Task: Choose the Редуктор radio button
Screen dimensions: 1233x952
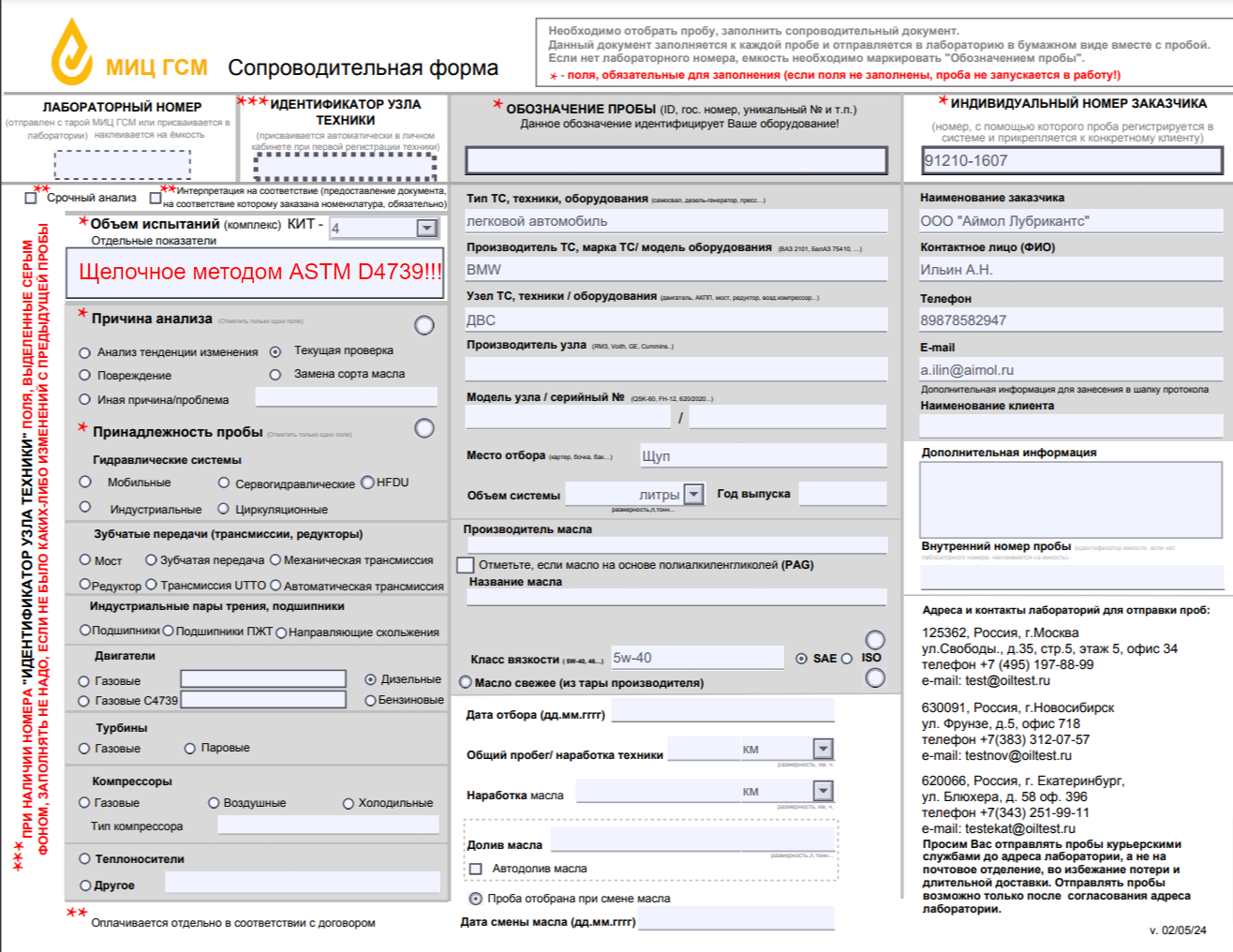Action: click(85, 584)
